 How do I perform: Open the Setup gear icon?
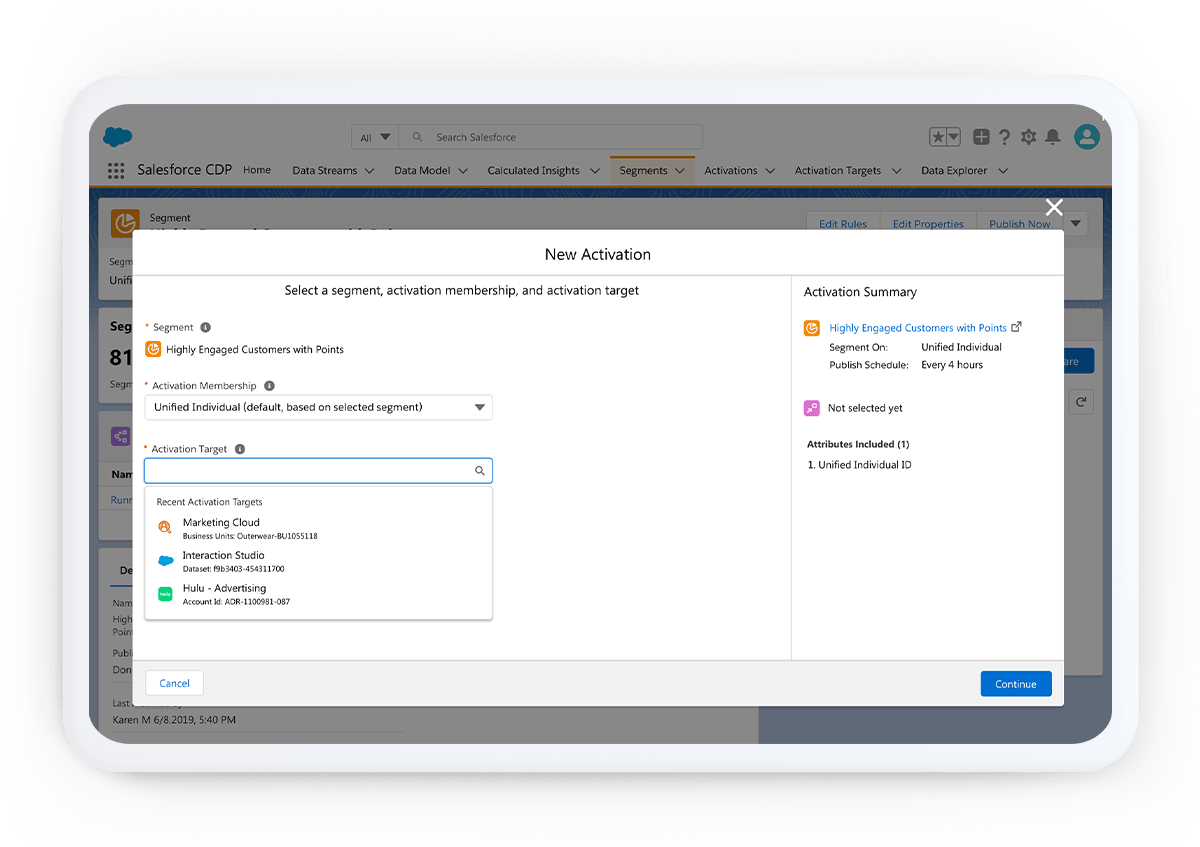click(x=1028, y=137)
